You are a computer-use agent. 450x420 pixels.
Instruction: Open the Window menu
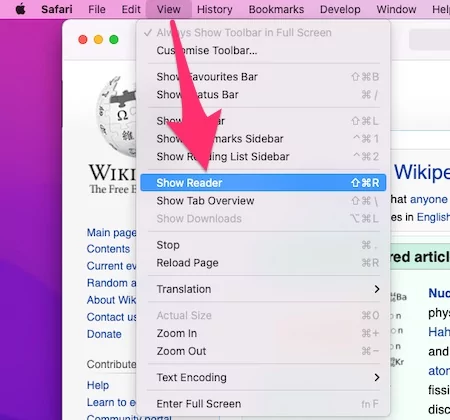point(396,9)
